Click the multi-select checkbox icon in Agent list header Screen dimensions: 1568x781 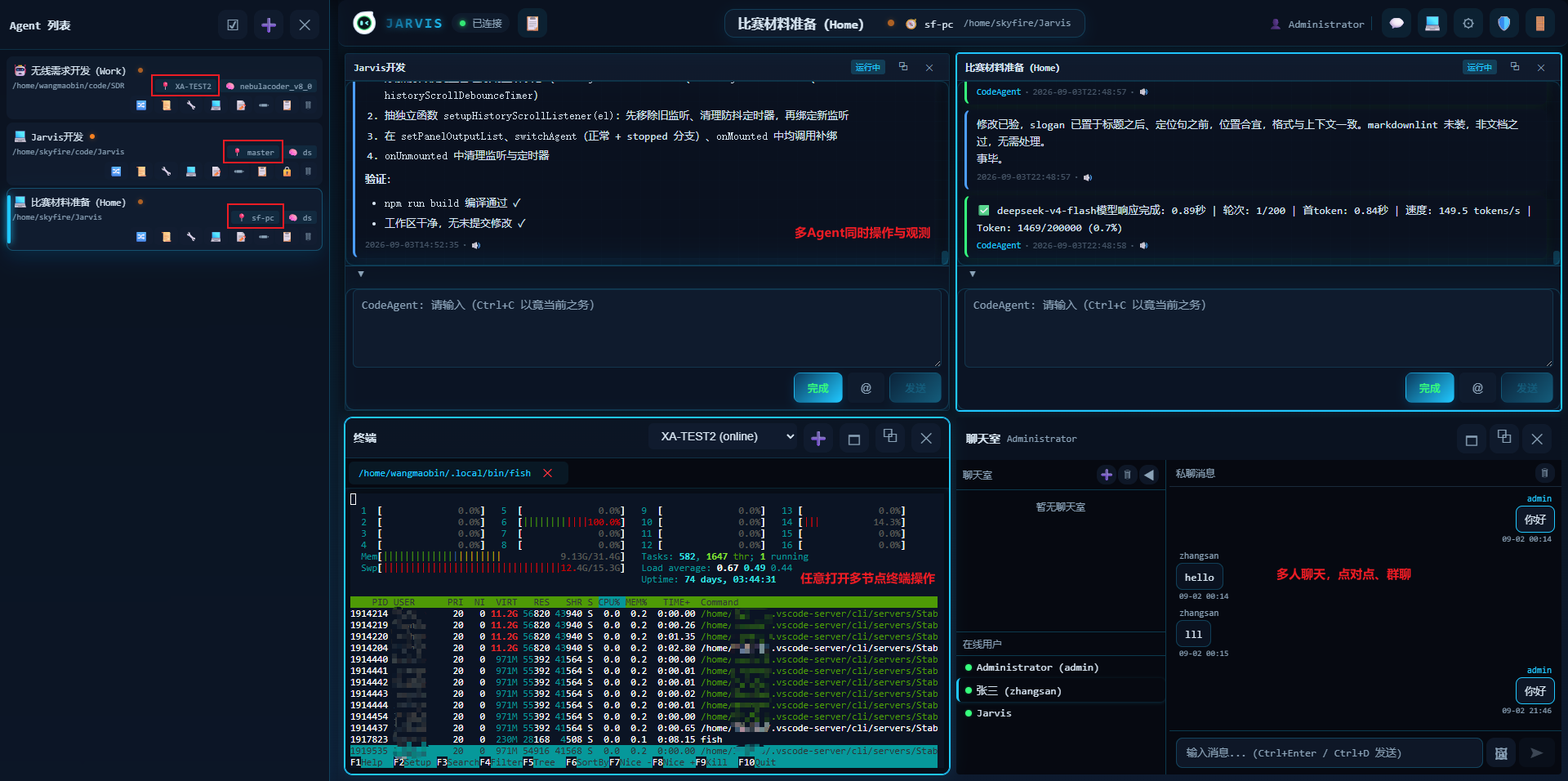click(233, 25)
